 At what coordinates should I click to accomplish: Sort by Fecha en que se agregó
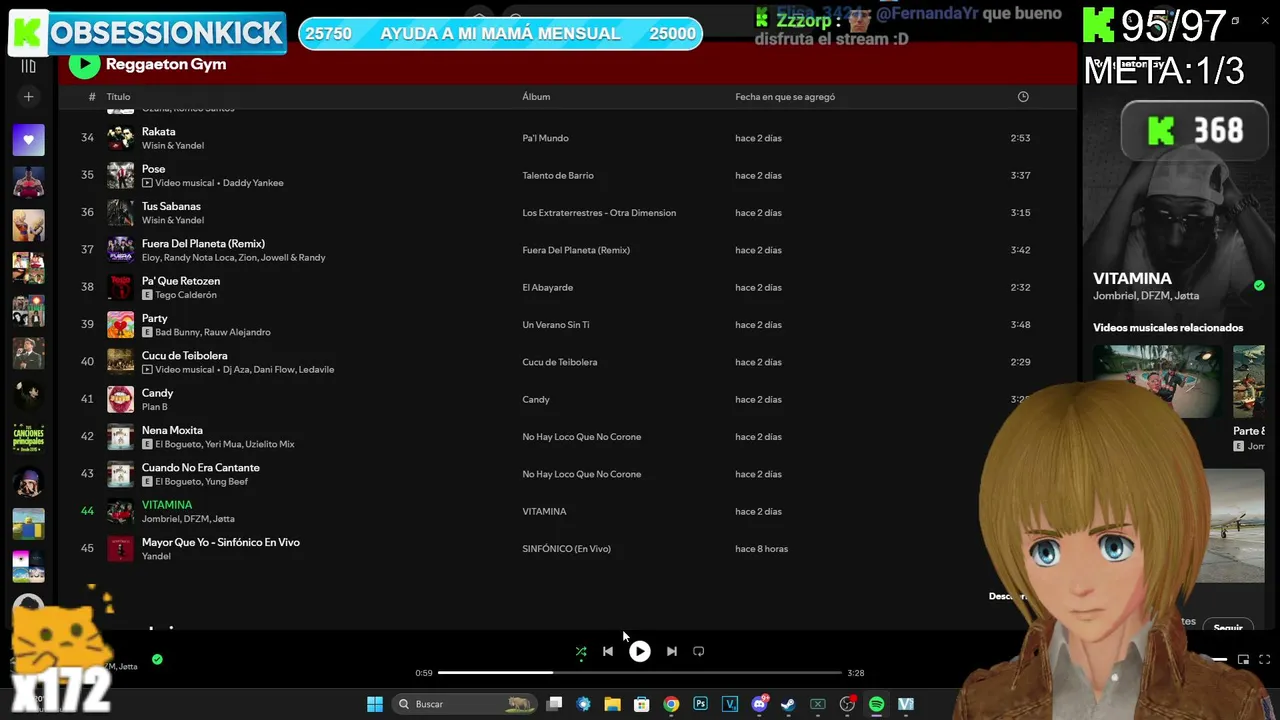(x=785, y=97)
